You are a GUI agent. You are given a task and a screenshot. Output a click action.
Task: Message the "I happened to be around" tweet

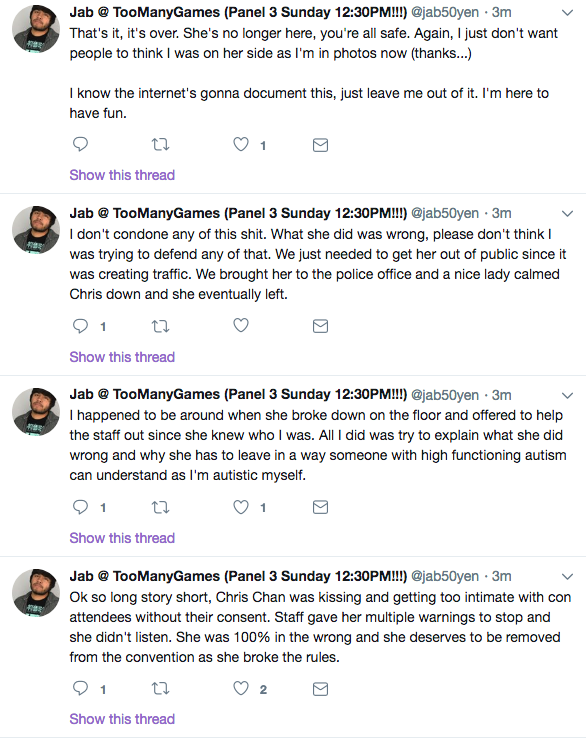tap(321, 507)
